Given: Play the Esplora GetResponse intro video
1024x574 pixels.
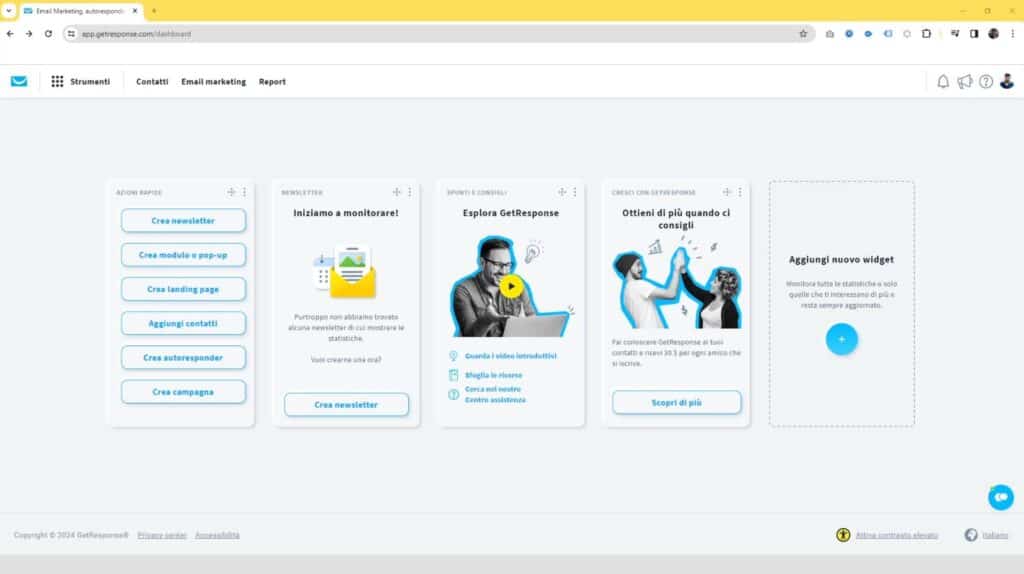Looking at the screenshot, I should 511,287.
